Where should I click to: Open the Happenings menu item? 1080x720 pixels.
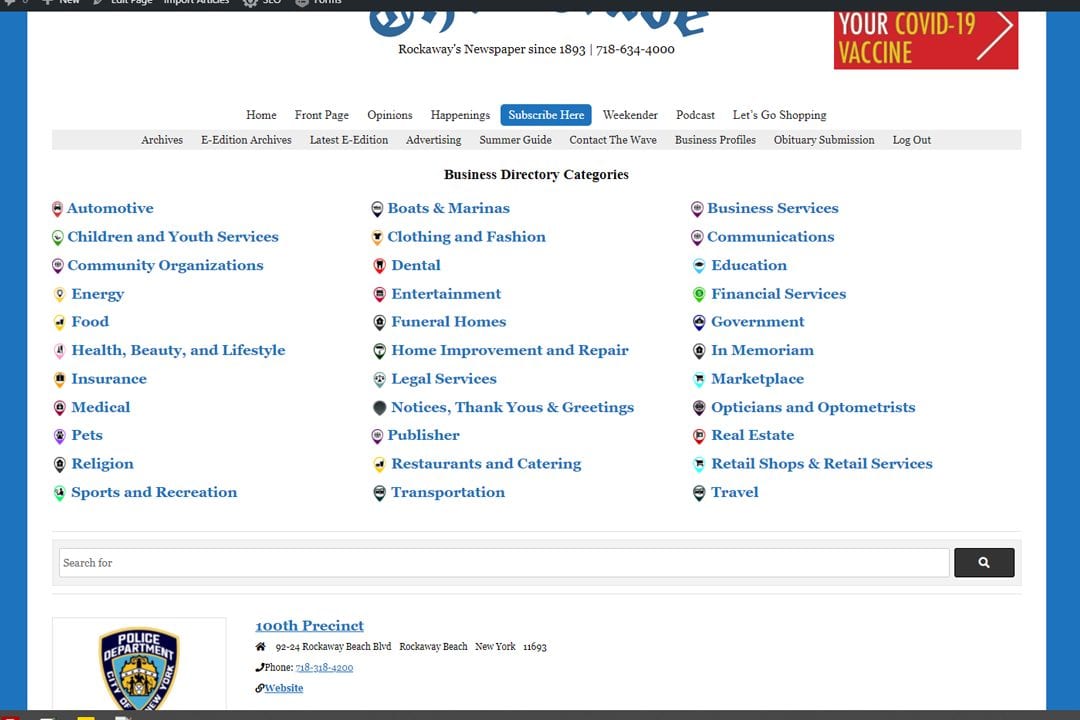click(x=460, y=115)
